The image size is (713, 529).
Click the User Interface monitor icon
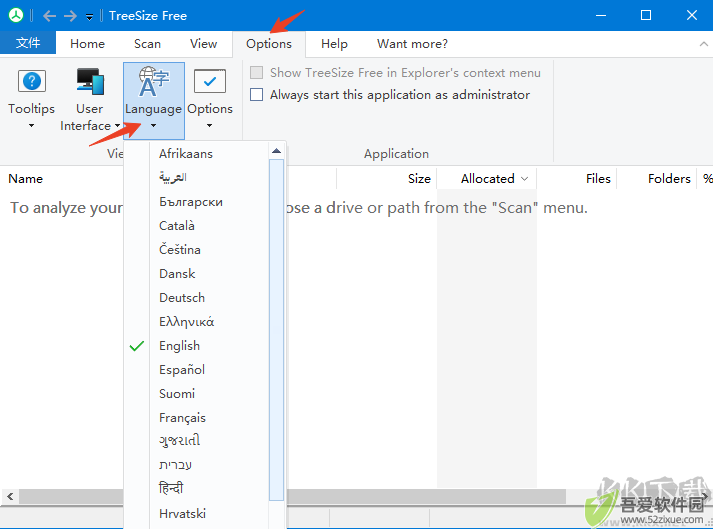tap(90, 81)
